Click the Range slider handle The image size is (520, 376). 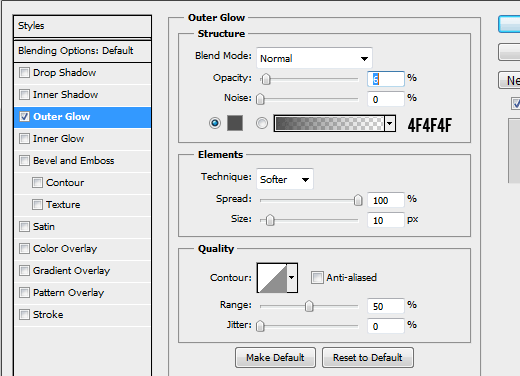(x=309, y=306)
